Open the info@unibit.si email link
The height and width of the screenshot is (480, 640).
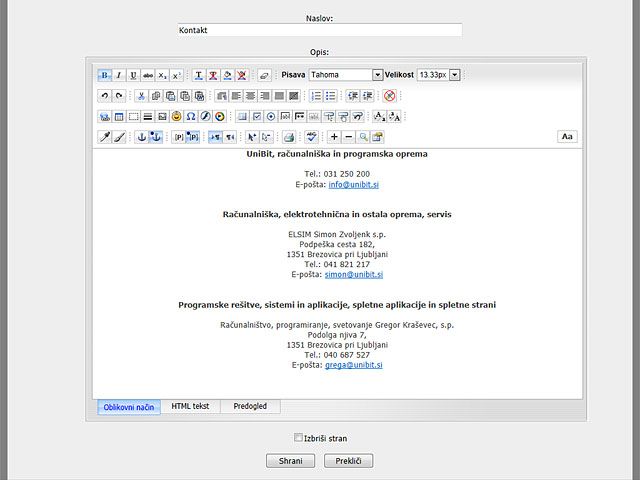tap(353, 184)
